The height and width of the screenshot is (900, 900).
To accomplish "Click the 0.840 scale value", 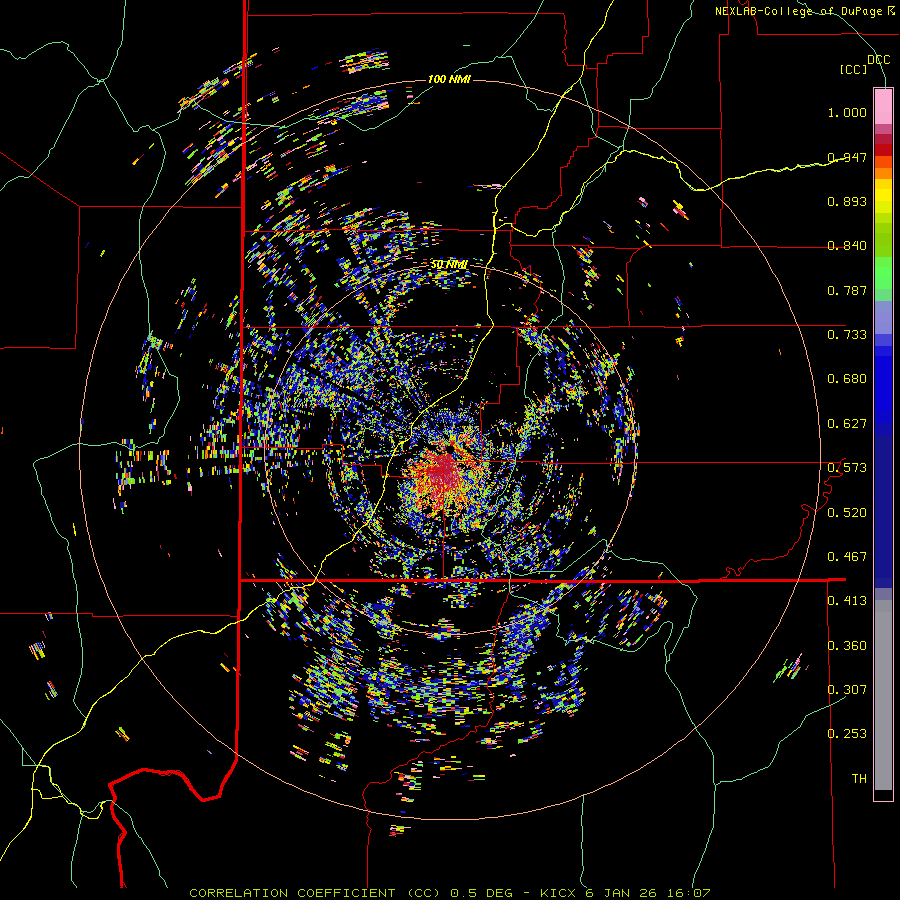I will tap(847, 246).
